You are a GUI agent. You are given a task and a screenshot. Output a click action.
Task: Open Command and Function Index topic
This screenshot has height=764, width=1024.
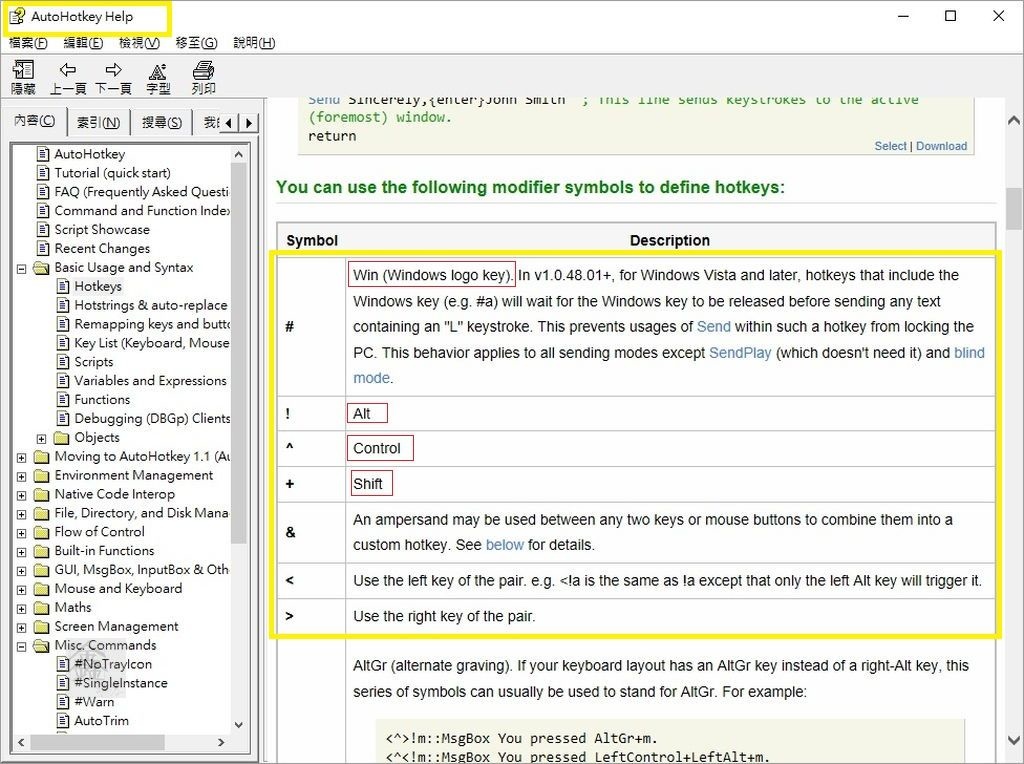click(142, 211)
